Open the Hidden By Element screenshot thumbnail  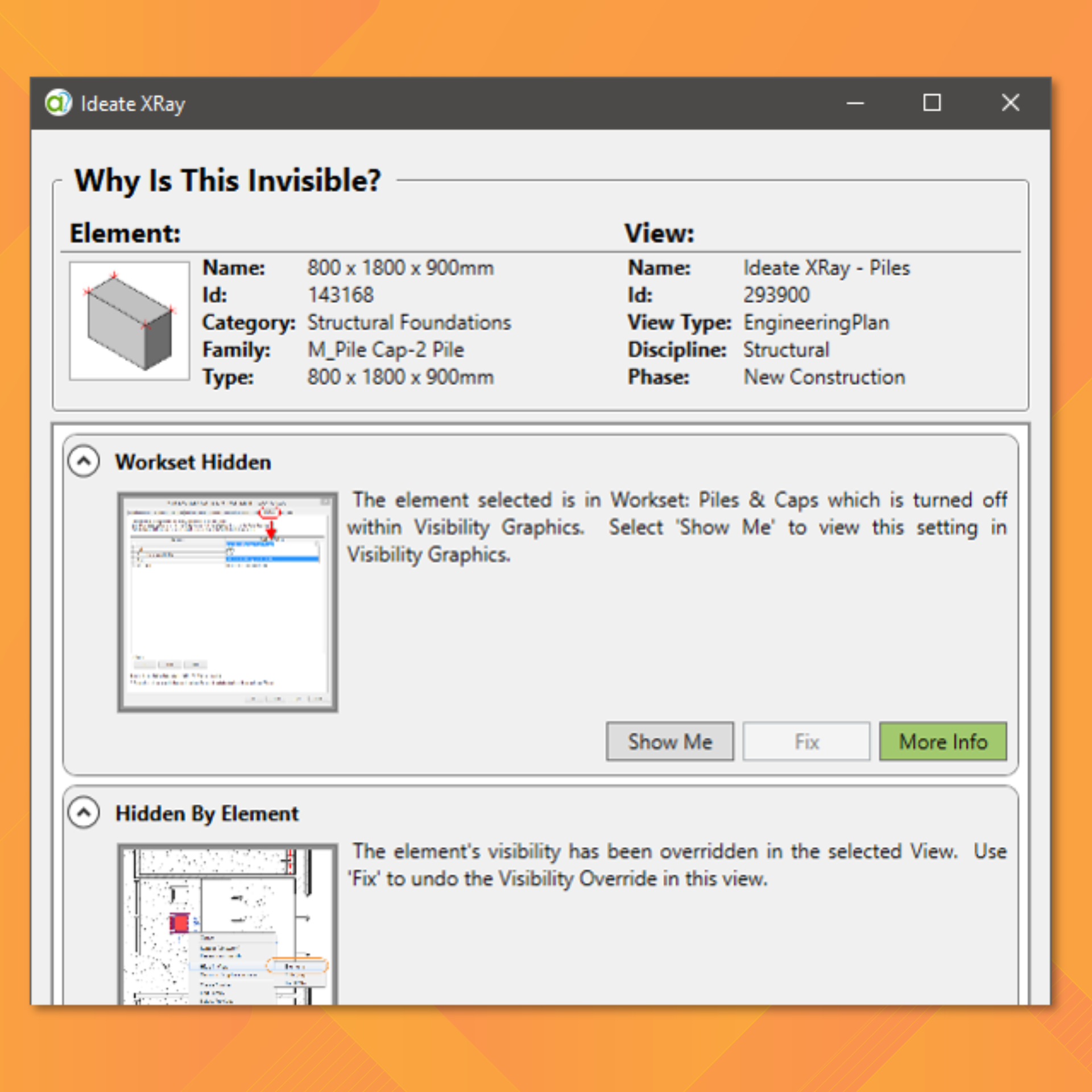pos(227,924)
